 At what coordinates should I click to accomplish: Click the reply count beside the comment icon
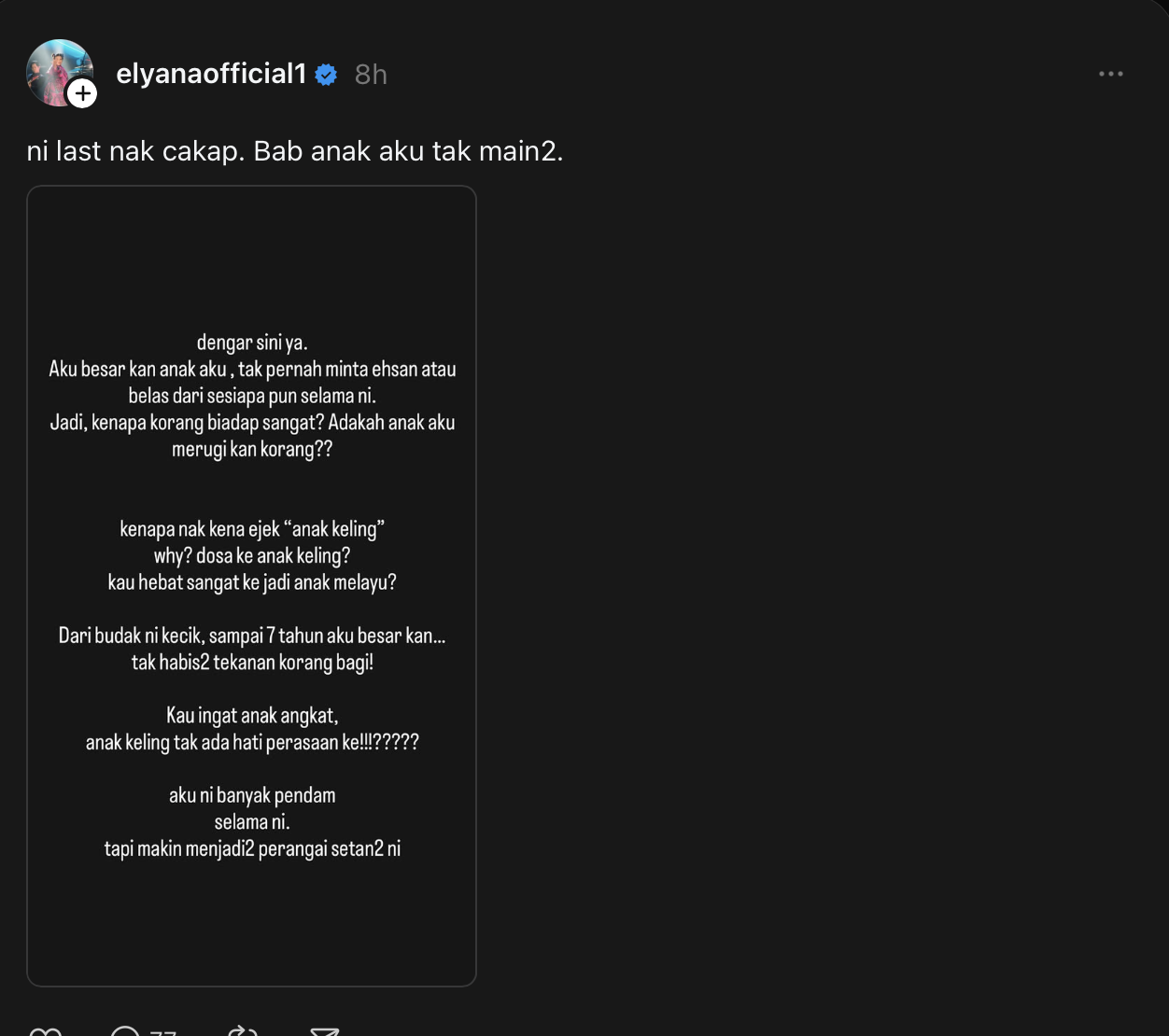tap(163, 1032)
